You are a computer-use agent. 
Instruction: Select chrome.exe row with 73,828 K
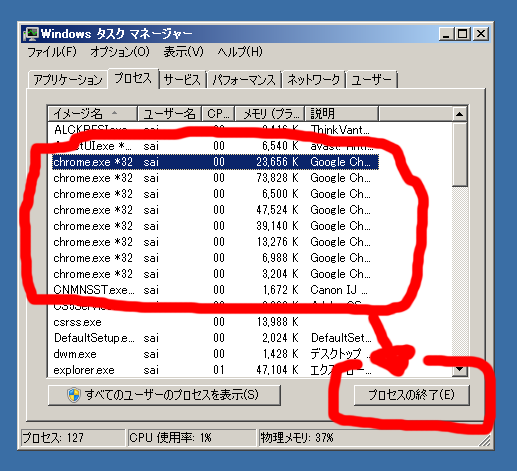click(215, 178)
